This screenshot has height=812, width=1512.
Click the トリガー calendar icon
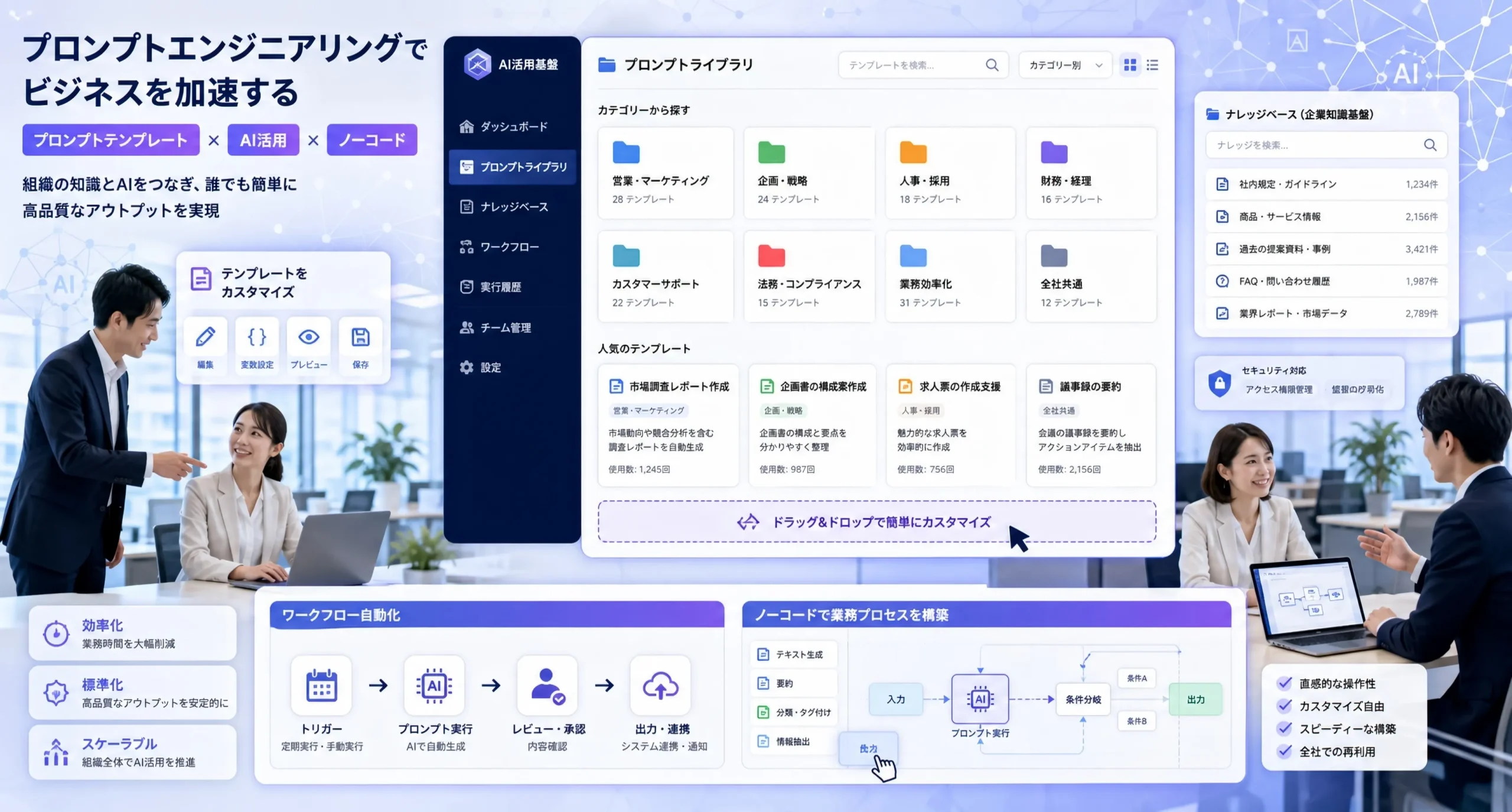coord(321,686)
